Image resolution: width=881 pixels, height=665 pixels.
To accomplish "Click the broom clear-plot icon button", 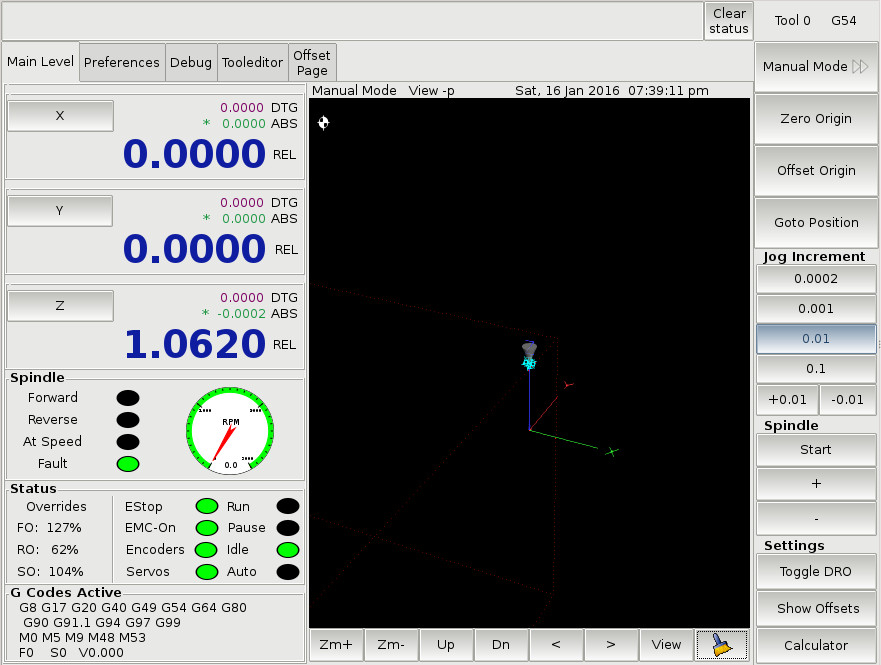I will pyautogui.click(x=722, y=645).
